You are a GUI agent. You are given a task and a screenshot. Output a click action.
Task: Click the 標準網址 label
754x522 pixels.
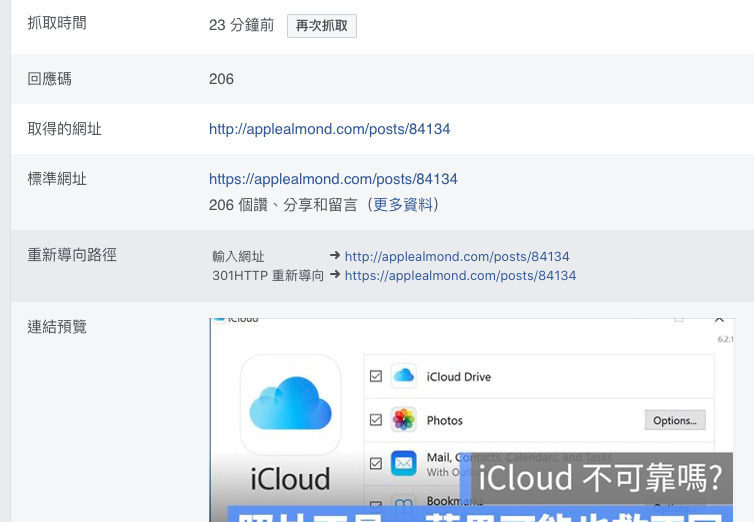coord(57,179)
